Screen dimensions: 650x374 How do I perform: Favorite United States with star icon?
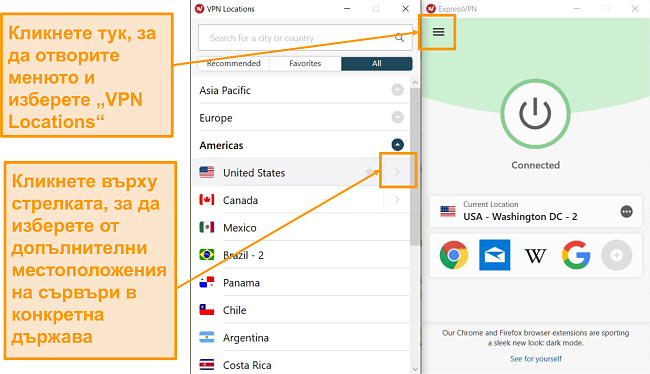(369, 172)
